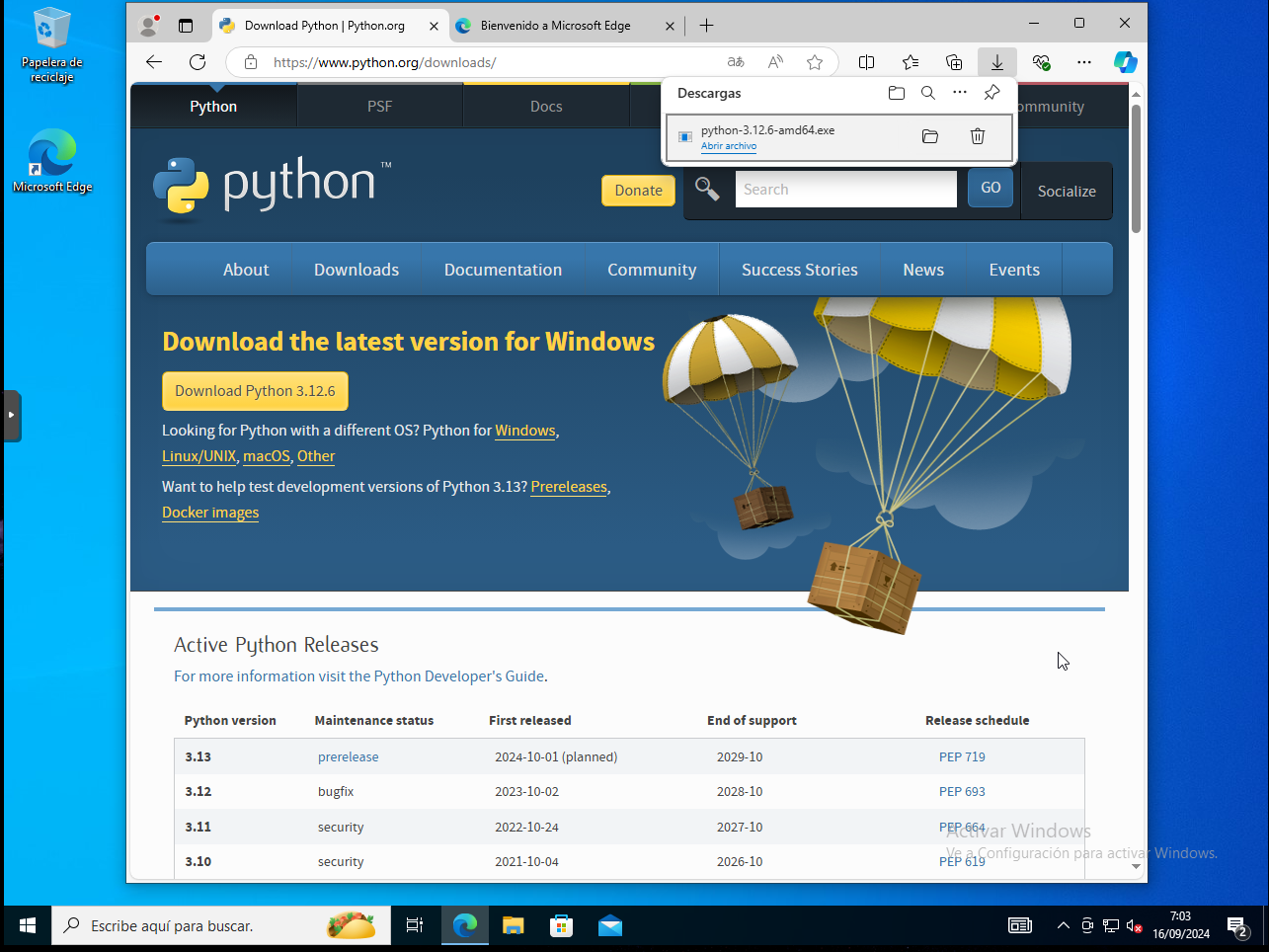Open Microsoft Store from the taskbar
The image size is (1269, 952).
pos(562,926)
